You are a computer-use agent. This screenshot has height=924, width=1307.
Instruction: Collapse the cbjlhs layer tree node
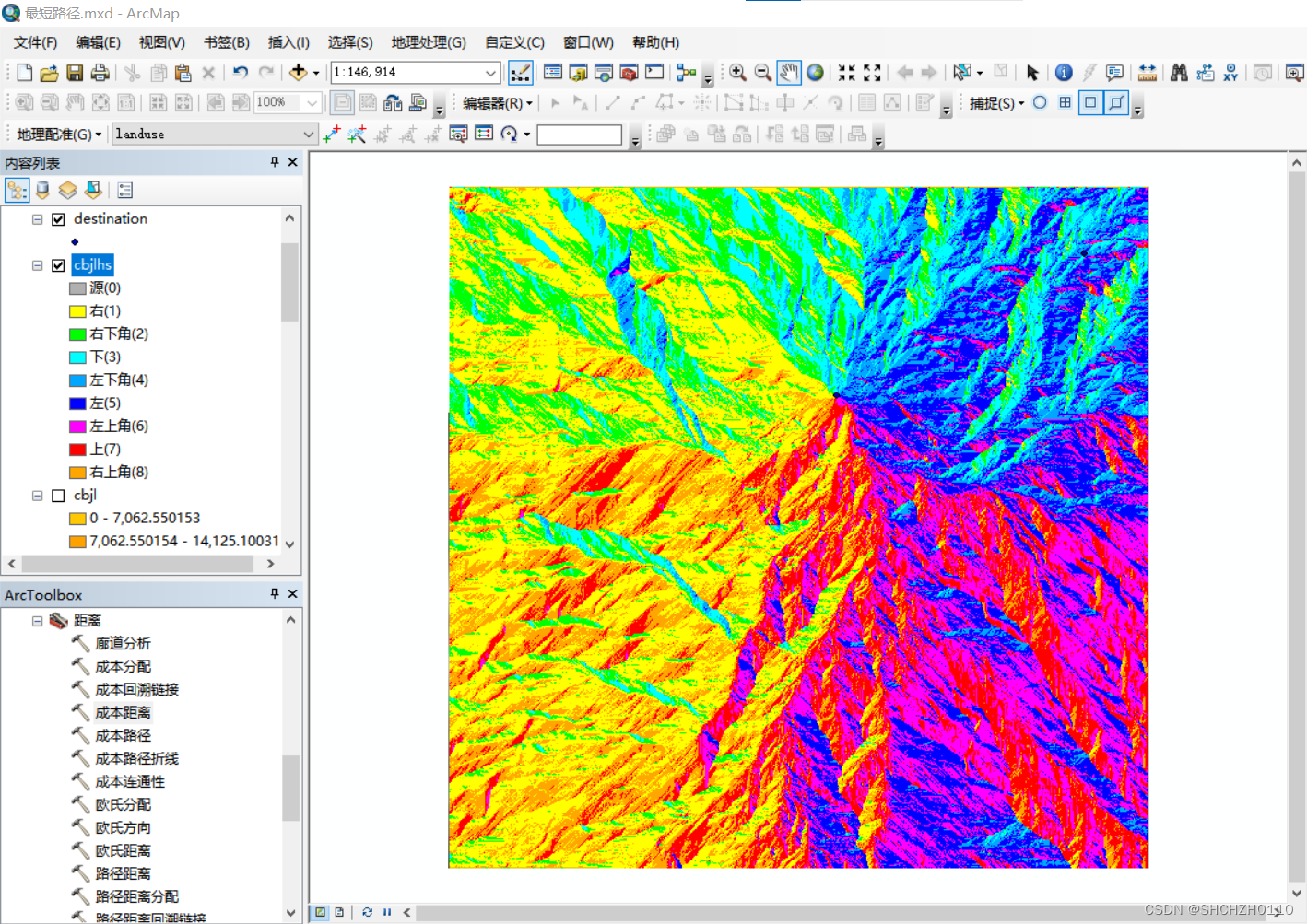click(38, 265)
